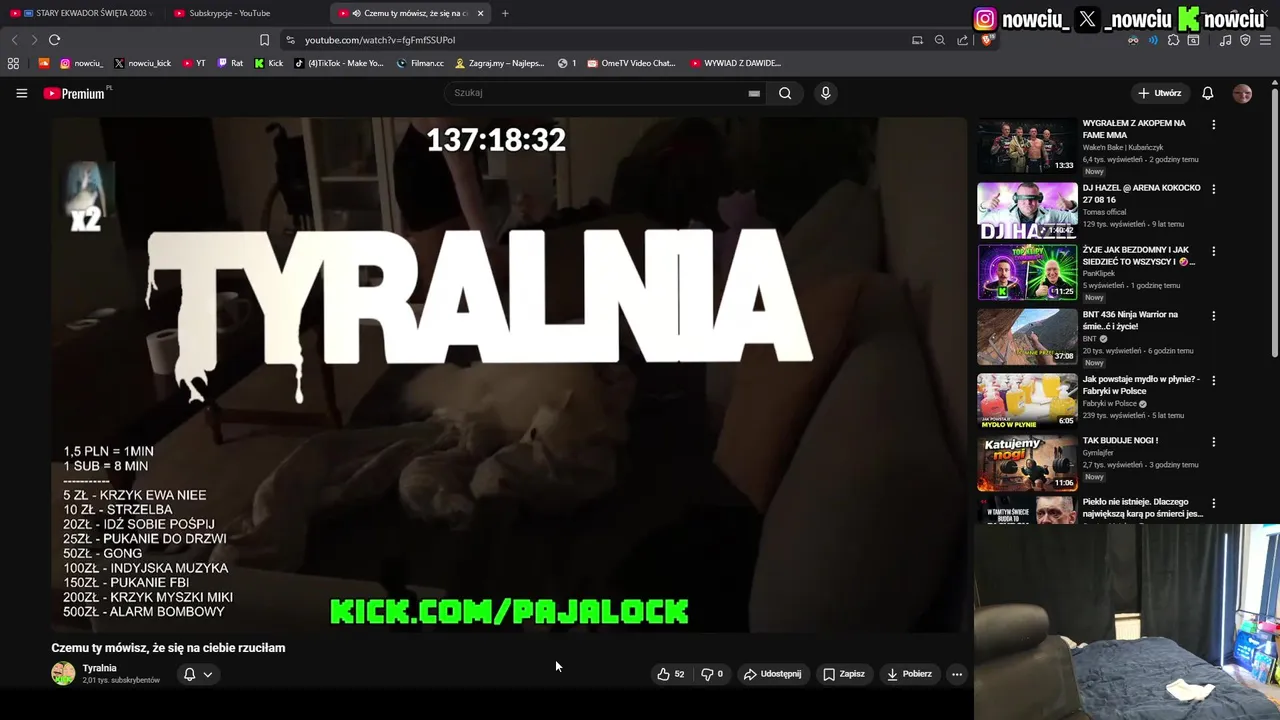The height and width of the screenshot is (720, 1280).
Task: Bookmark this page icon
Action: pos(264,40)
